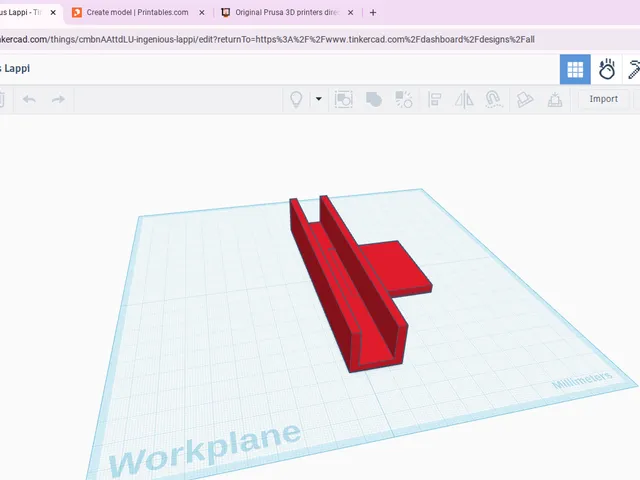Switch to the Create model Printables tab
The height and width of the screenshot is (480, 640).
(137, 12)
